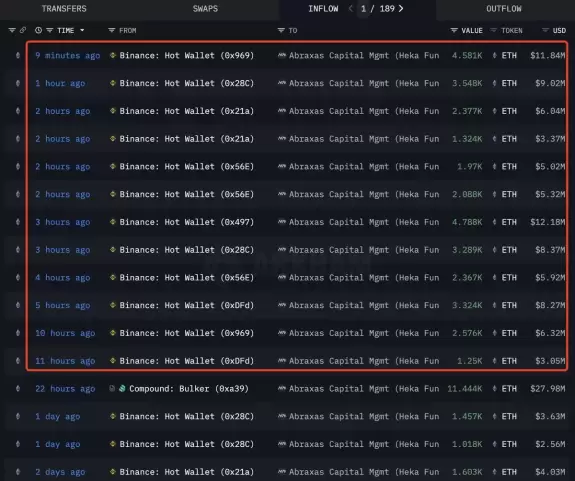Click ETH token icon in $4.03M row
The width and height of the screenshot is (575, 481).
(x=494, y=472)
